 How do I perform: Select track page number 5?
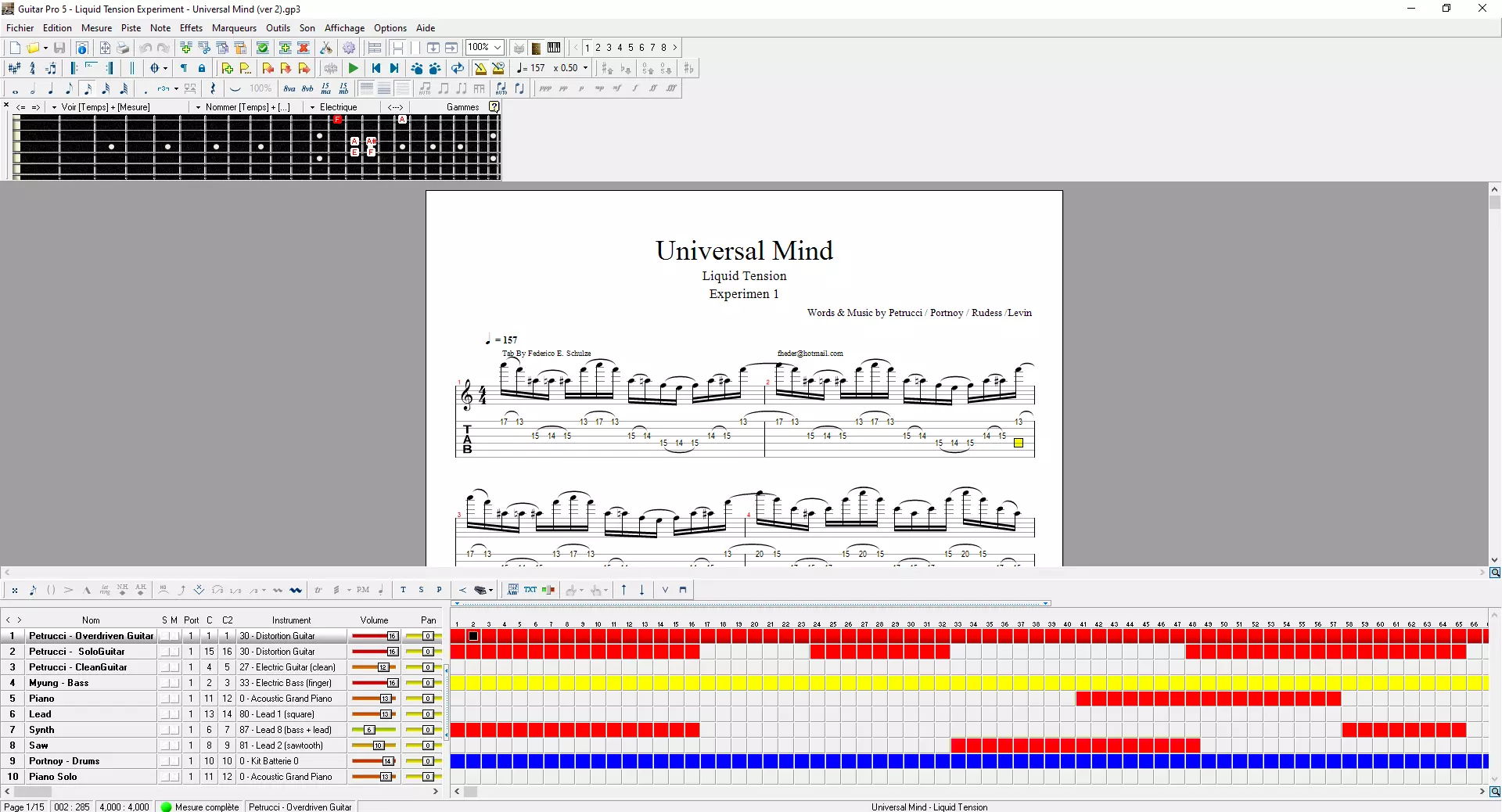pos(631,48)
